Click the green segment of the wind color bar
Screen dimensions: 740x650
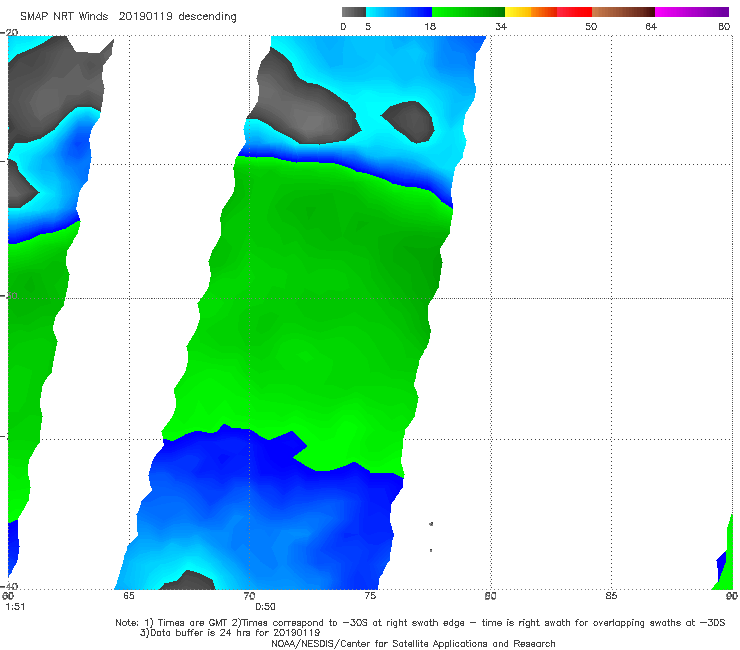point(468,12)
